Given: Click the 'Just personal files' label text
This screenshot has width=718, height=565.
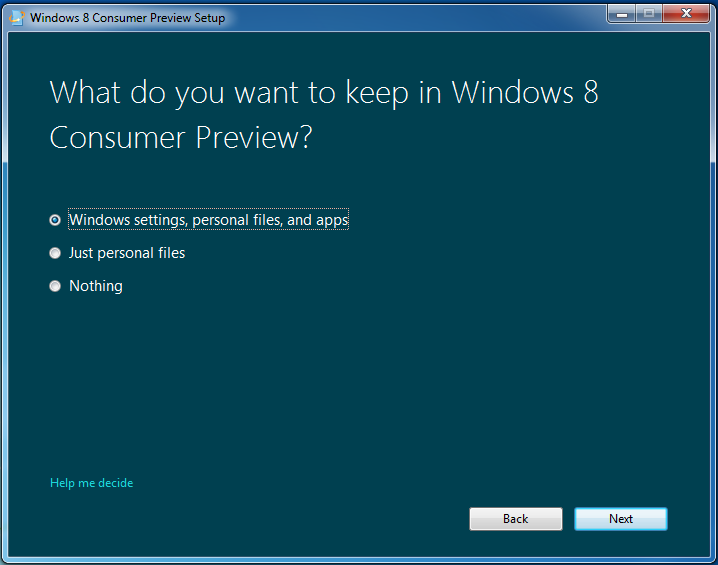Looking at the screenshot, I should click(127, 253).
